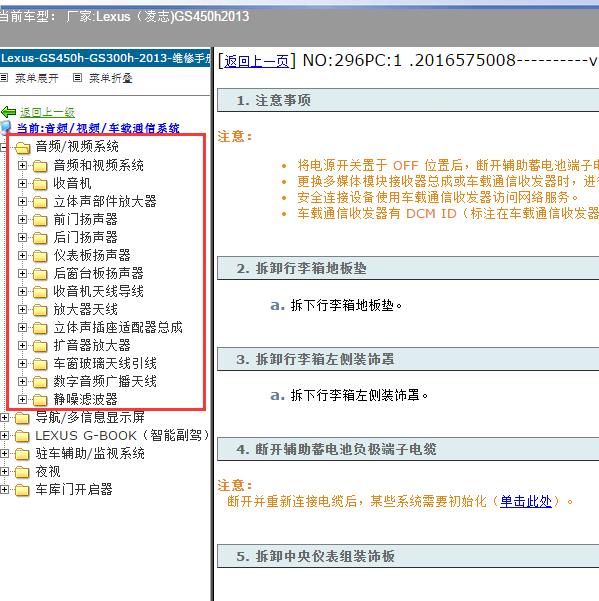Viewport: 599px width, 601px height.
Task: Click folder icon beside 后窗台板扬声器
Action: coord(40,274)
